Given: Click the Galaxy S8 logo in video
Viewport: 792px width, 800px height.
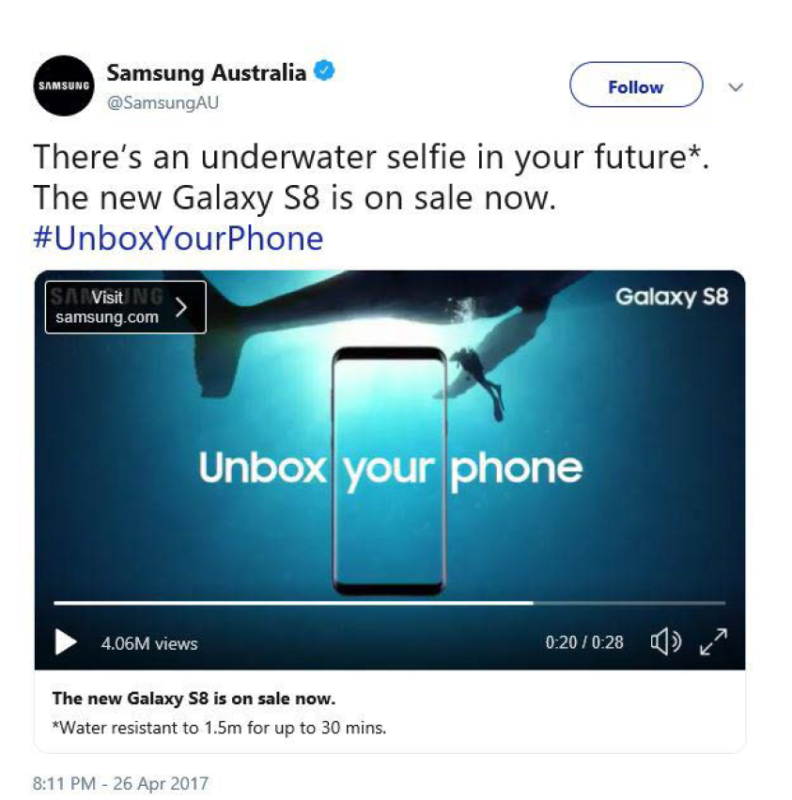Looking at the screenshot, I should 672,296.
